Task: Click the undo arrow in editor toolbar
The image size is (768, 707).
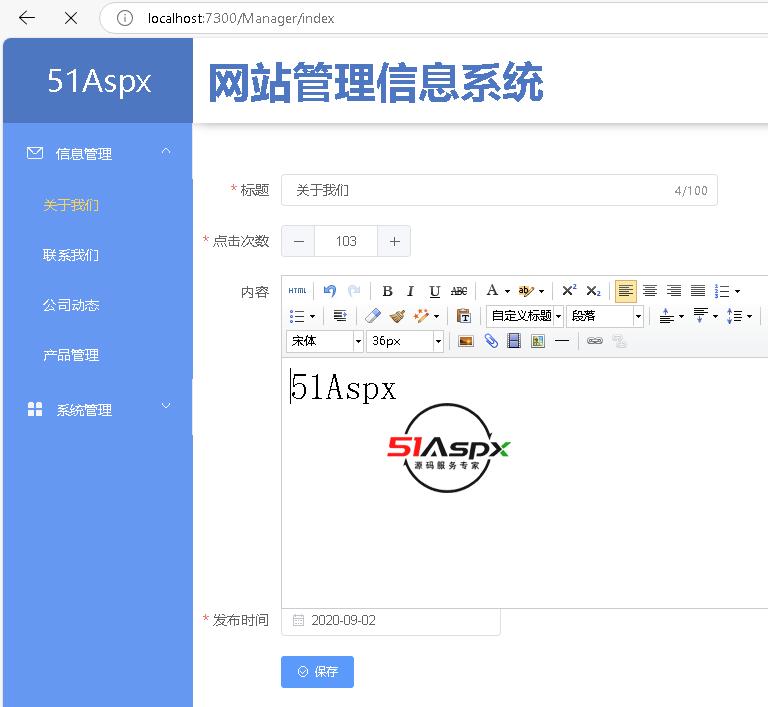Action: 330,291
